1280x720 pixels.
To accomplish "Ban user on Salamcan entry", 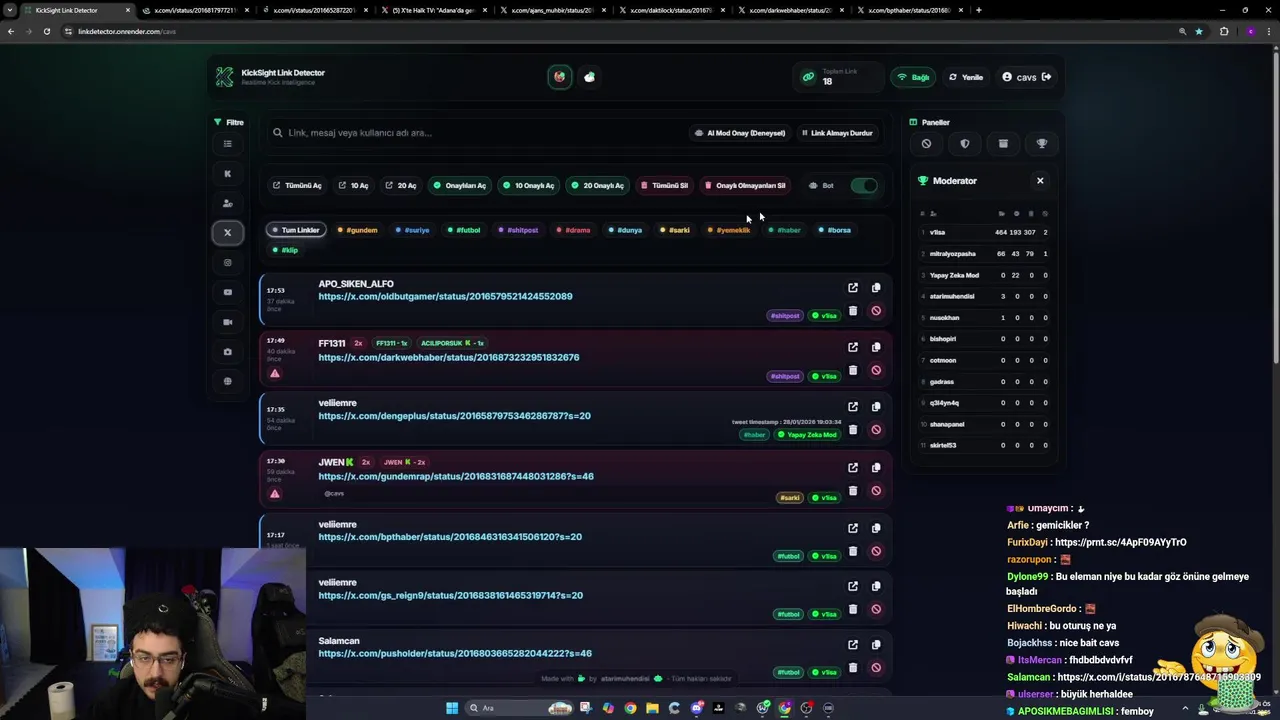I will coord(876,668).
